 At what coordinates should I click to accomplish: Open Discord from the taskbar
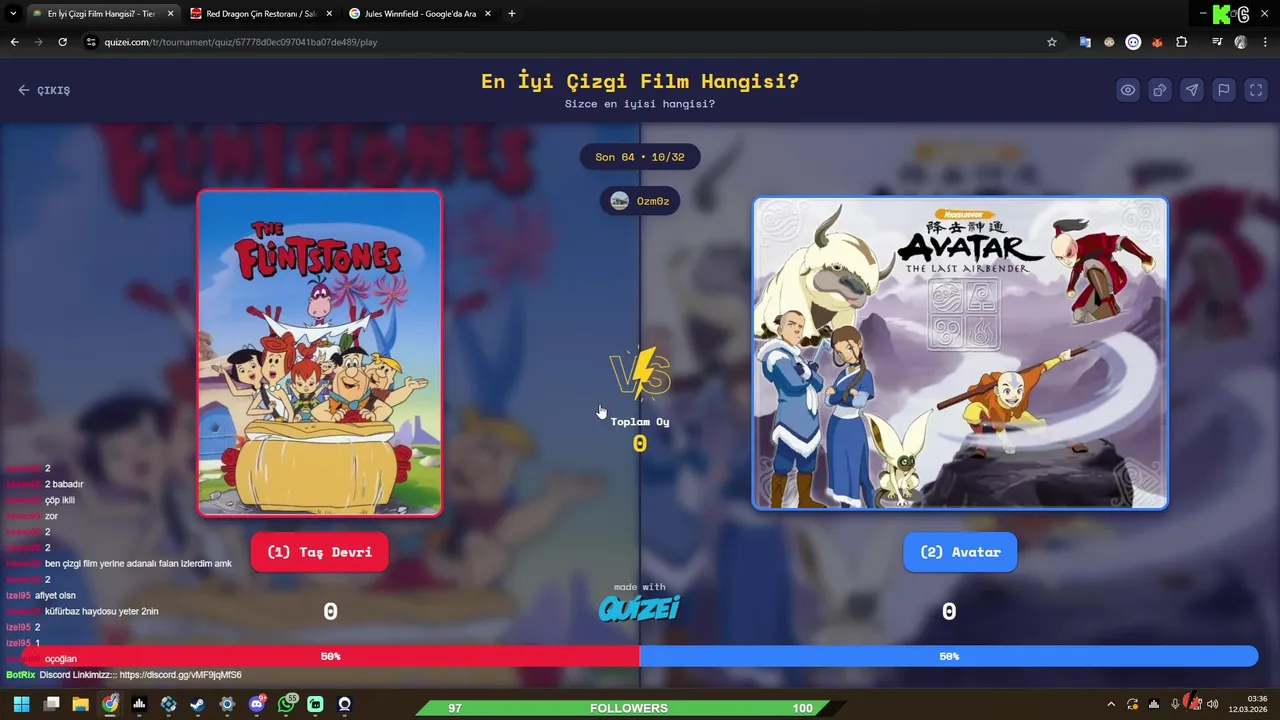[257, 704]
